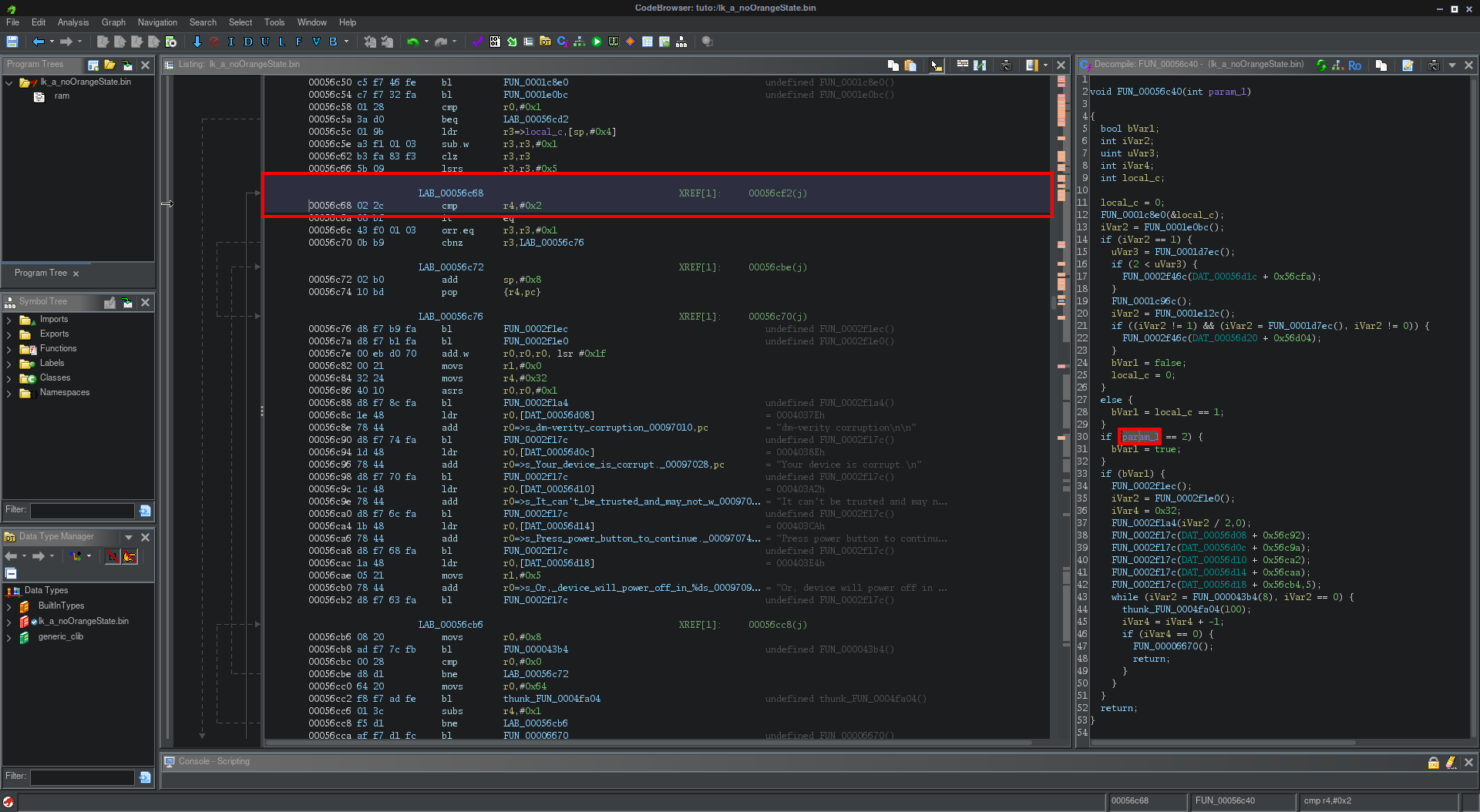
Task: Click the Save program icon in toolbar
Action: pos(12,42)
